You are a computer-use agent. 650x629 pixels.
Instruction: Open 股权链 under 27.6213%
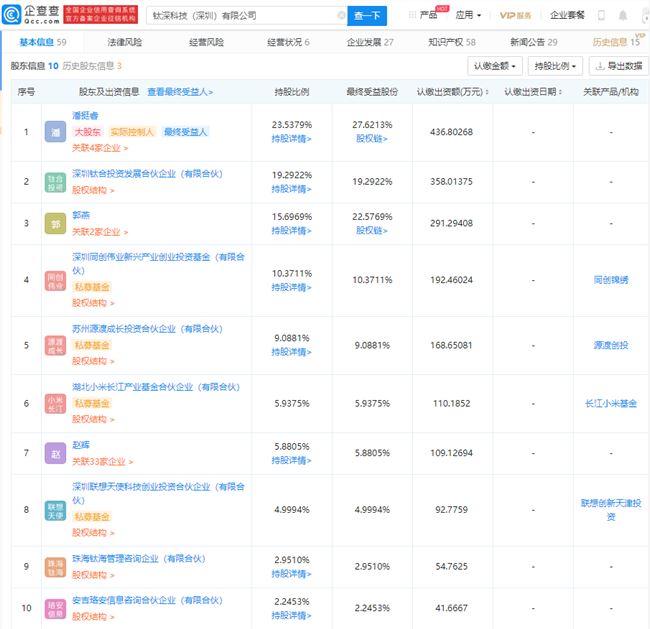click(x=372, y=139)
